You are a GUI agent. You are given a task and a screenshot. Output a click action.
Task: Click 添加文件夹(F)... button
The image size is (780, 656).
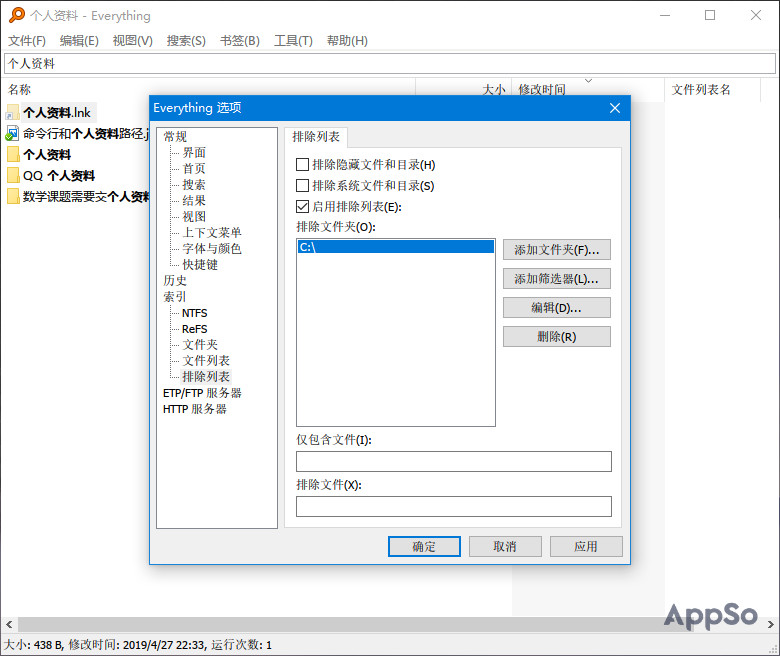[557, 250]
